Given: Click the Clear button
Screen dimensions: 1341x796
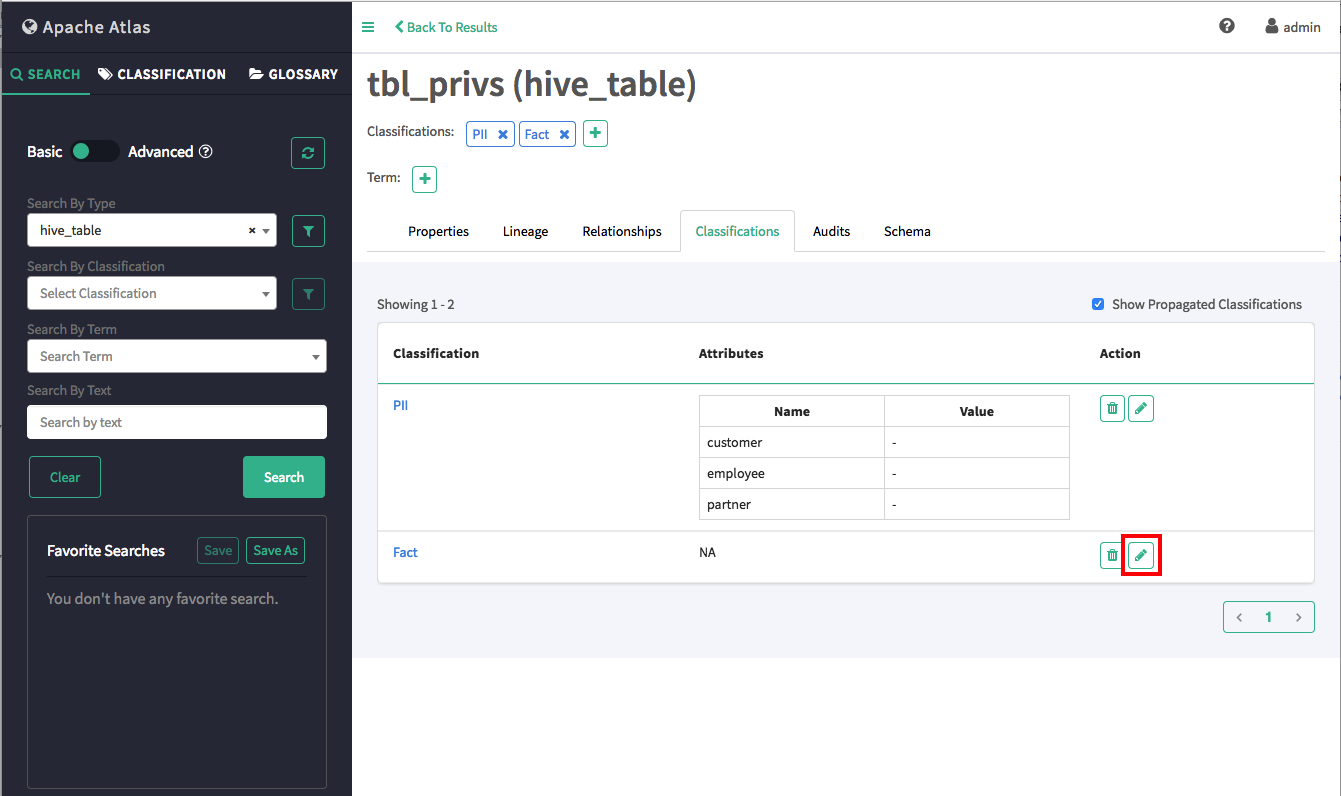Looking at the screenshot, I should coord(65,477).
